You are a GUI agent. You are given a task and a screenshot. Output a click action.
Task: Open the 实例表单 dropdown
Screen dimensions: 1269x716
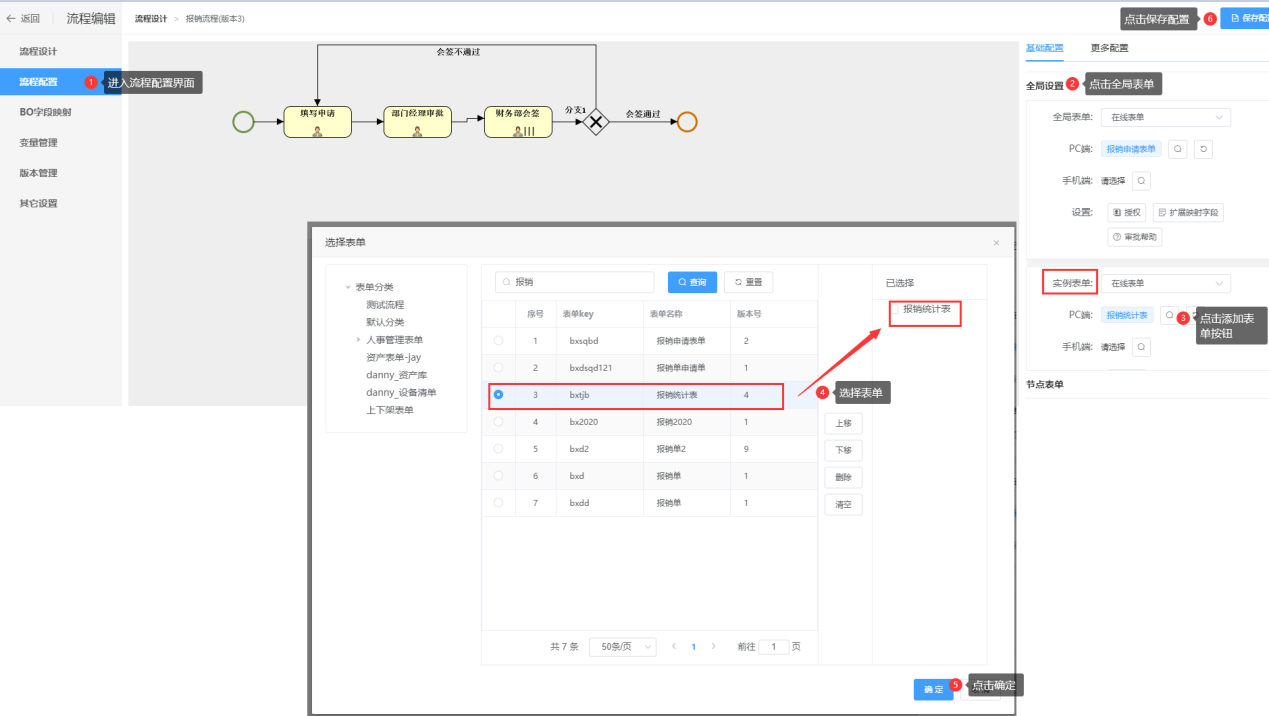pyautogui.click(x=1165, y=284)
